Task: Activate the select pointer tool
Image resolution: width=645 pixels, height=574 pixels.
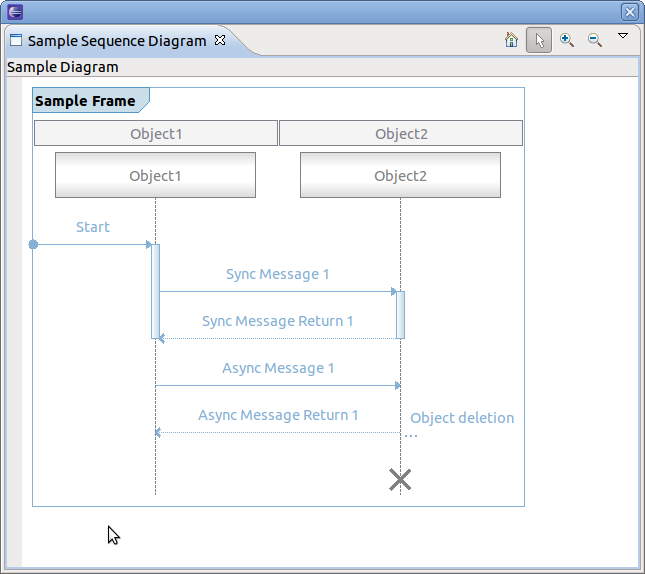Action: click(539, 40)
